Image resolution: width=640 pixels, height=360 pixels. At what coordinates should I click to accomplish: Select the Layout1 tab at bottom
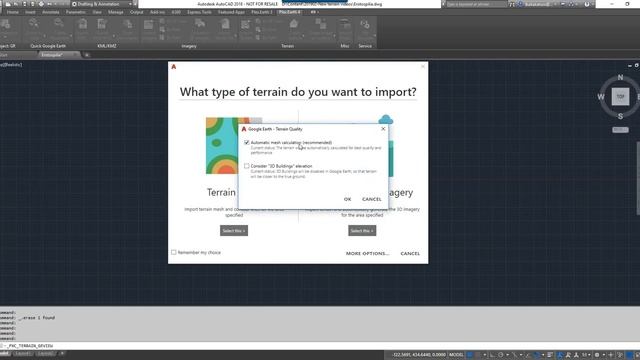23,353
